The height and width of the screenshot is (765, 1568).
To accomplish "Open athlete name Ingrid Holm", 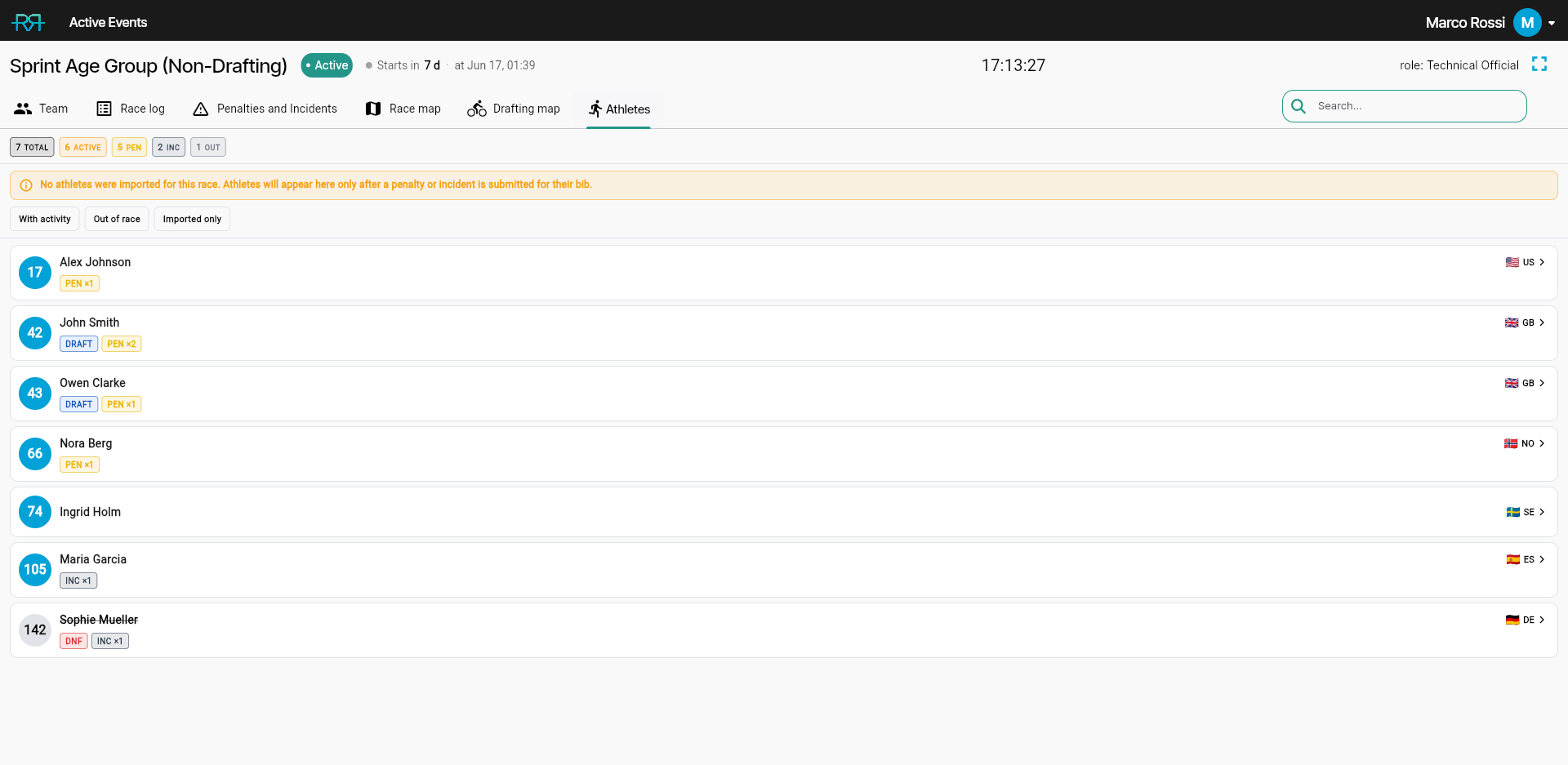I will (x=90, y=512).
